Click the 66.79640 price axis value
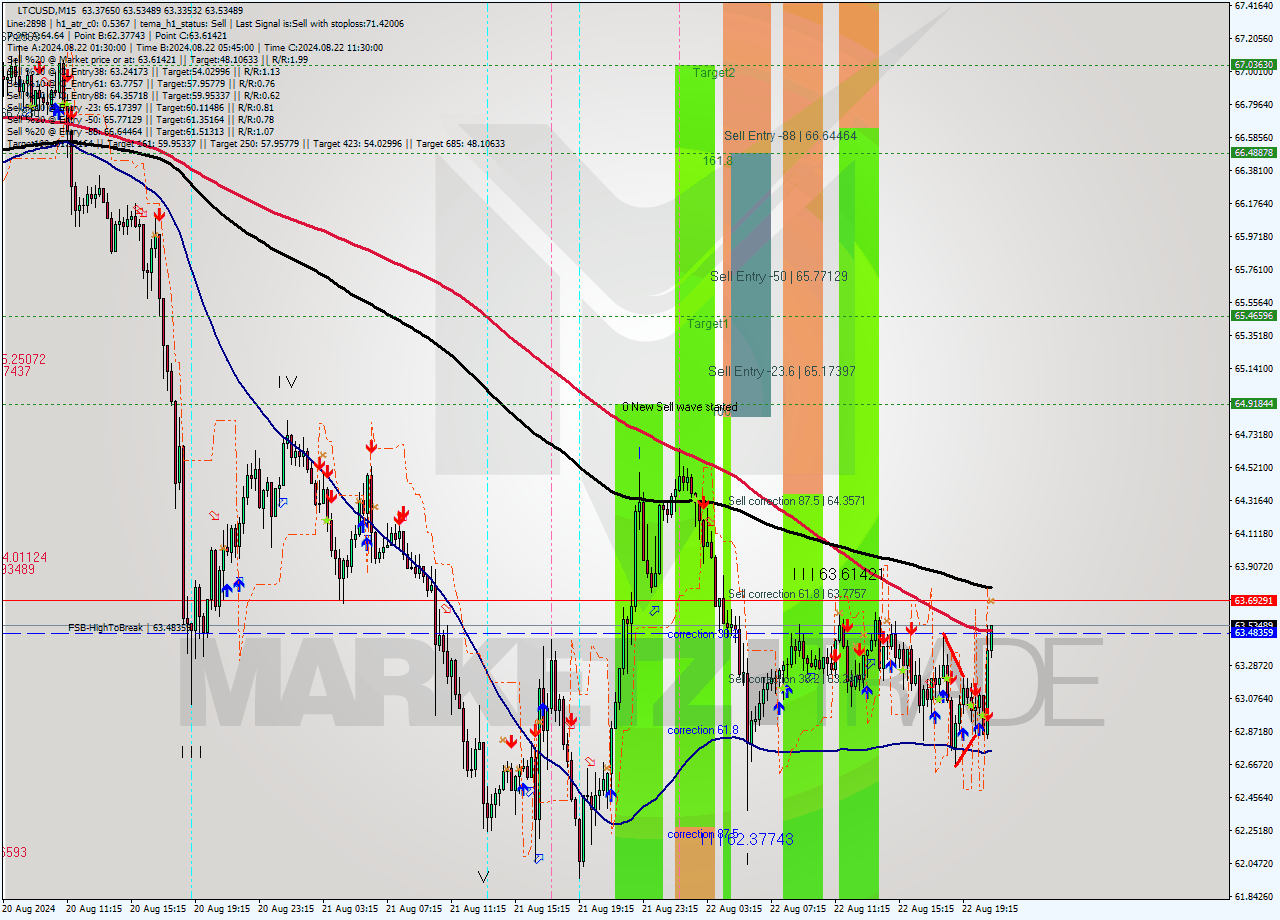This screenshot has width=1280, height=920. point(1253,104)
